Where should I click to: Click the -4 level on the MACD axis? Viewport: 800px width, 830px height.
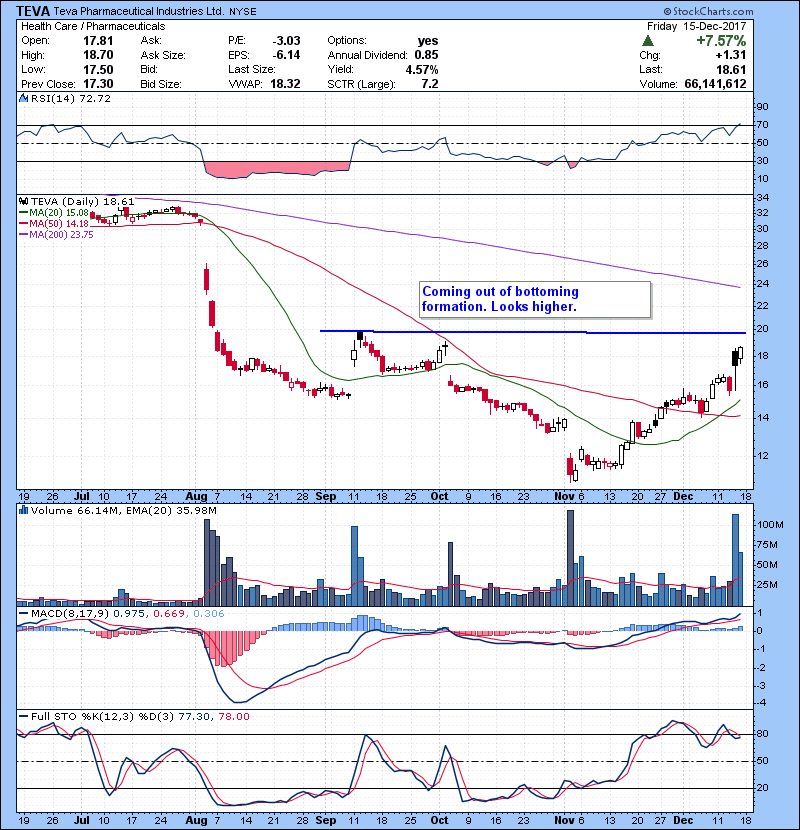coord(762,703)
